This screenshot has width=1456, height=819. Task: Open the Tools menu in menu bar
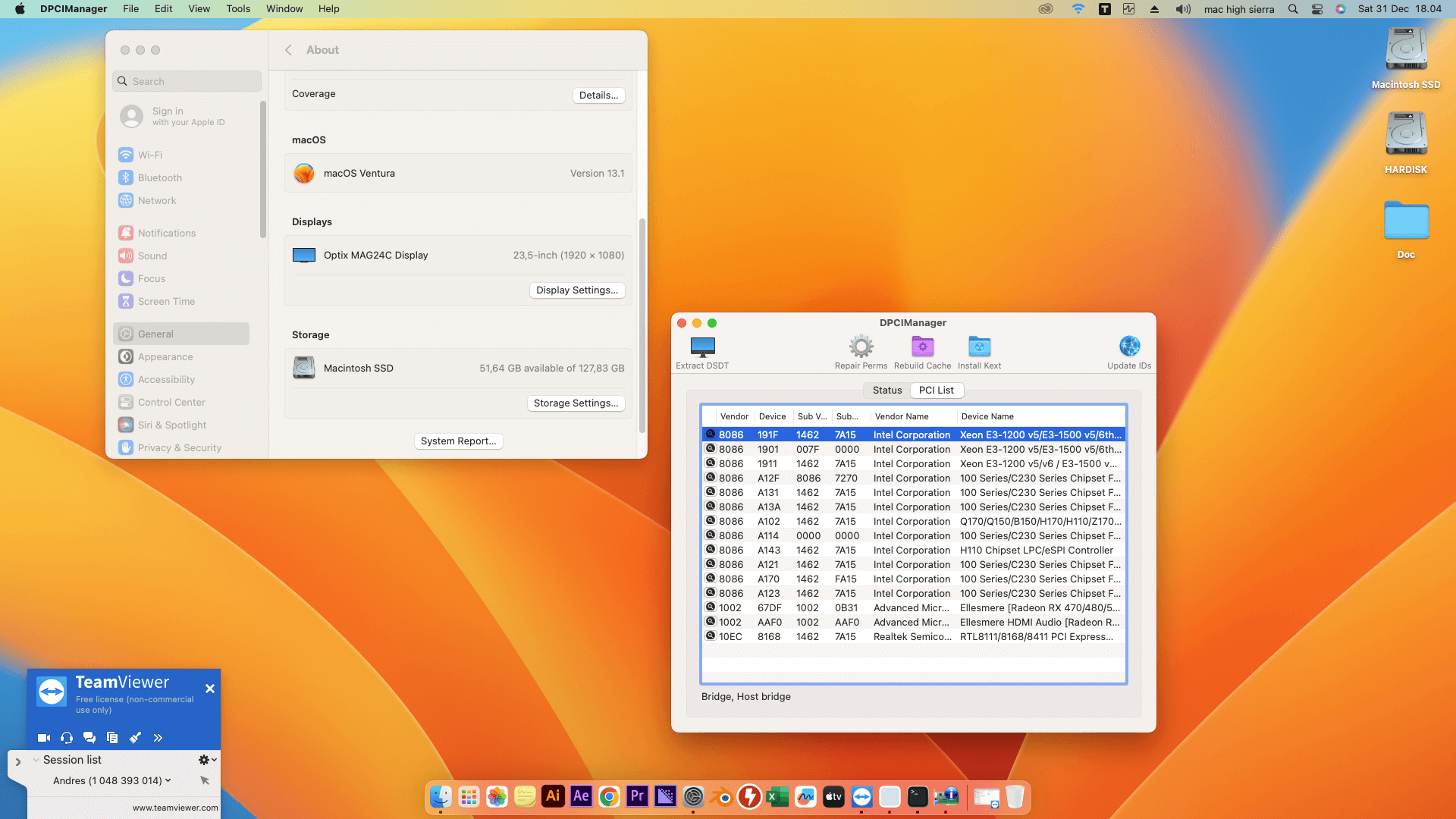237,9
